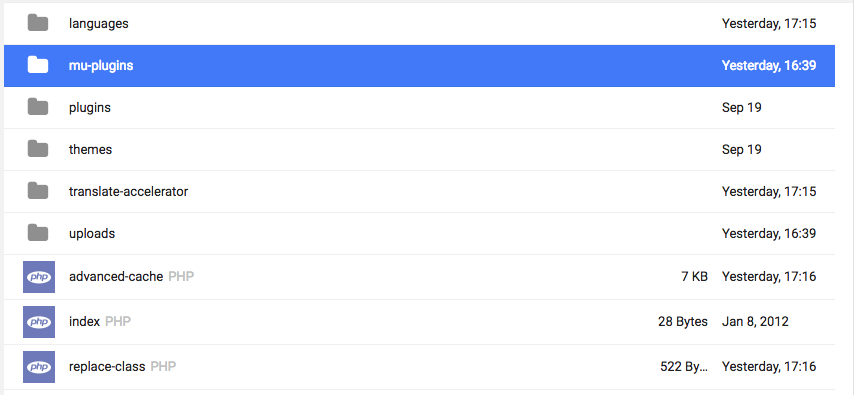Click the themes folder icon
Screen dimensions: 856x395
[x=38, y=149]
